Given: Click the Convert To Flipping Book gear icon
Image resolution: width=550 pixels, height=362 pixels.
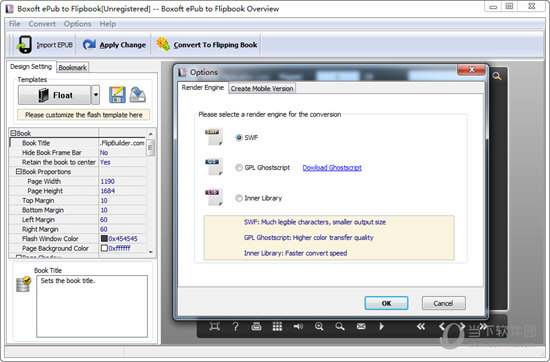Looking at the screenshot, I should click(163, 44).
